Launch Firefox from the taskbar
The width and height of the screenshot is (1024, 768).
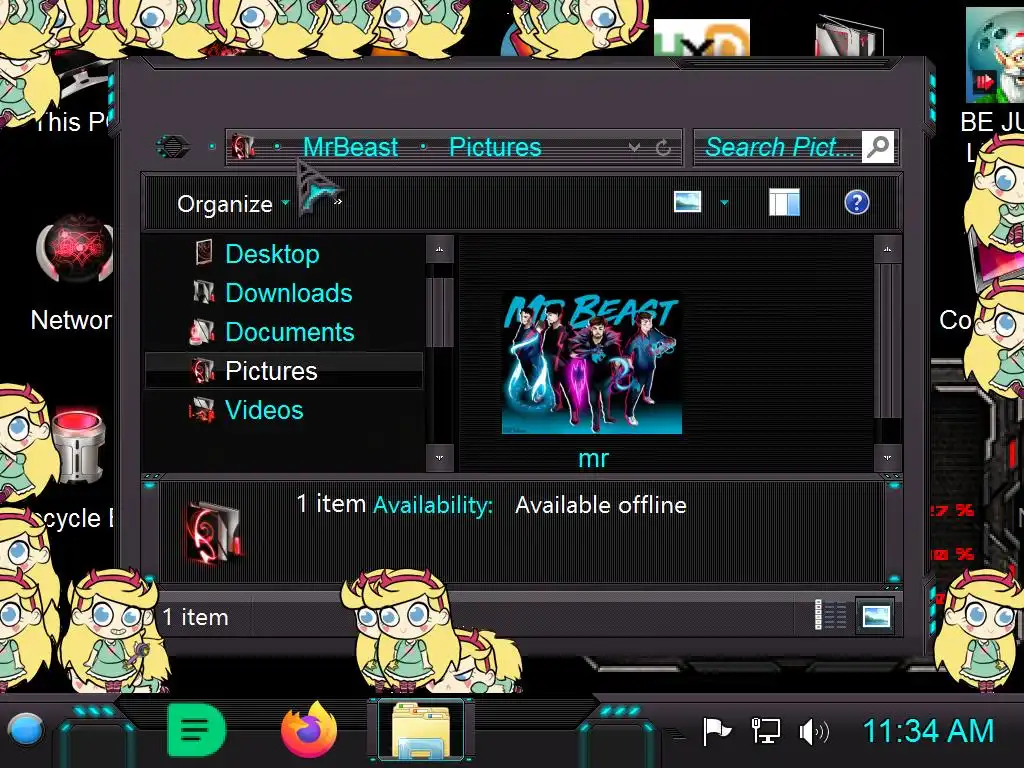[309, 730]
